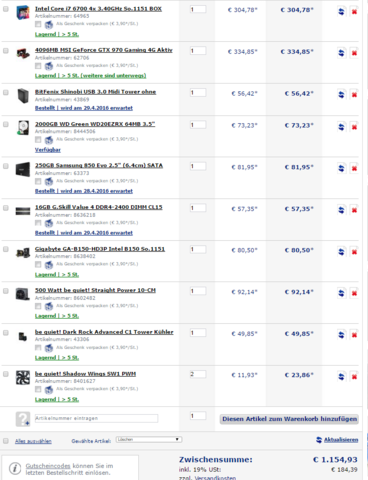Refresh the Samsung 850 Evo row
This screenshot has height=480, width=368.
(x=341, y=168)
